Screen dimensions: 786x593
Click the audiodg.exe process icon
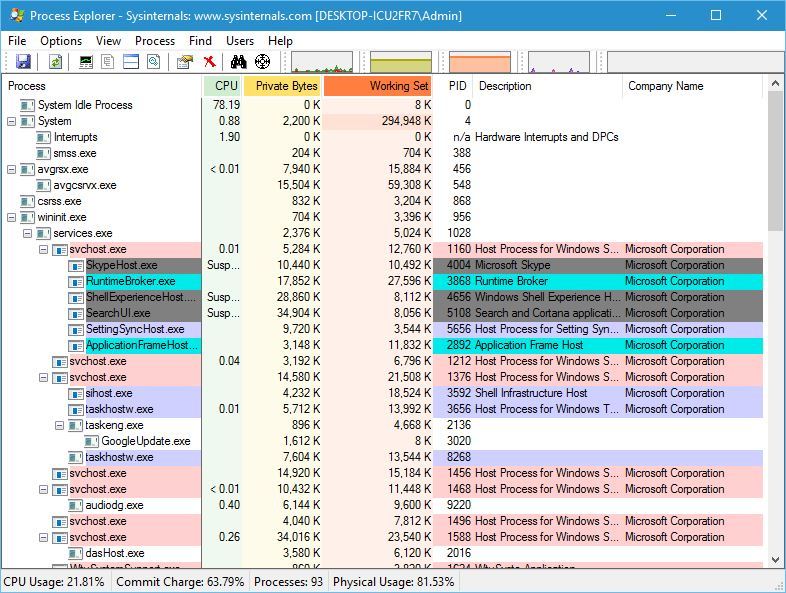click(75, 505)
